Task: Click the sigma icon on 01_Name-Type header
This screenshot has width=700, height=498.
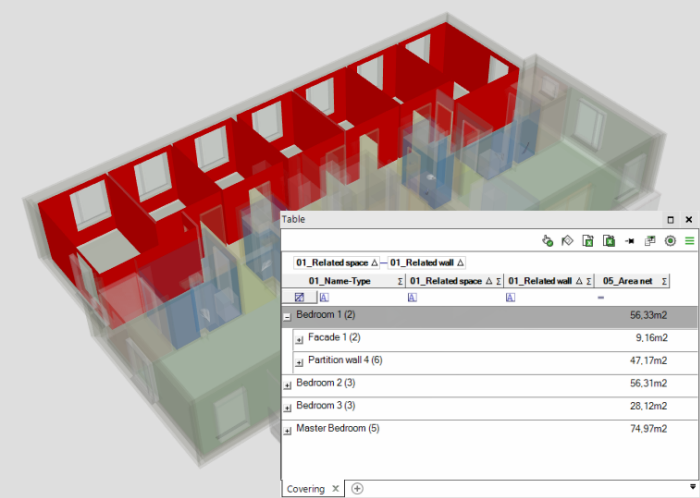Action: [400, 281]
